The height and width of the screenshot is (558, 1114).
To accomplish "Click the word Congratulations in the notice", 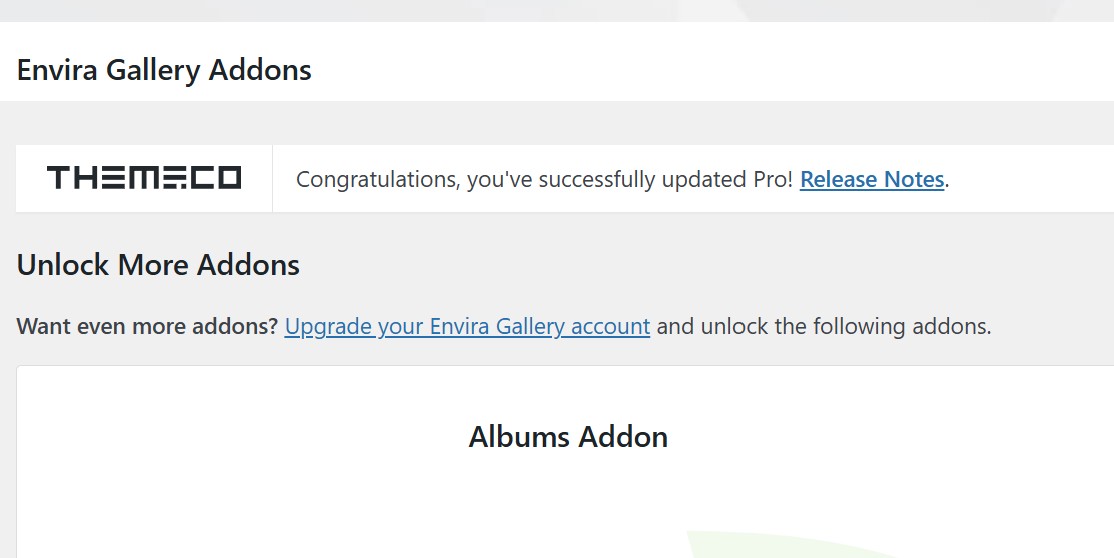I will (377, 180).
